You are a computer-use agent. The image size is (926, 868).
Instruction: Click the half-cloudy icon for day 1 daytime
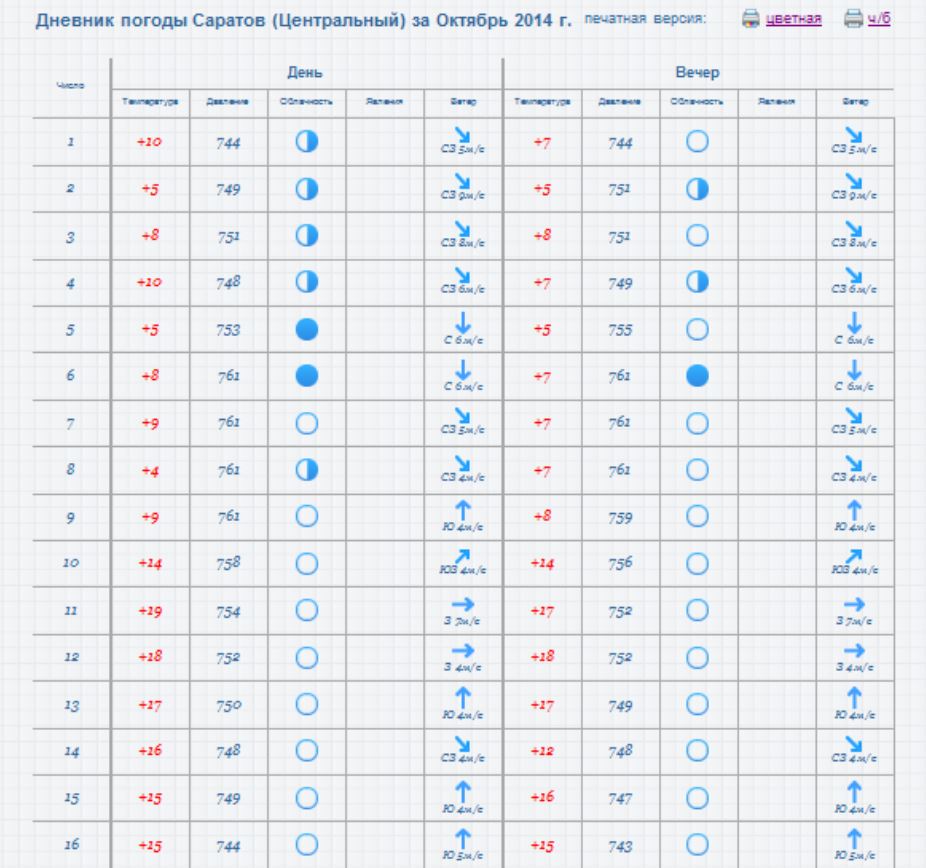(x=306, y=141)
